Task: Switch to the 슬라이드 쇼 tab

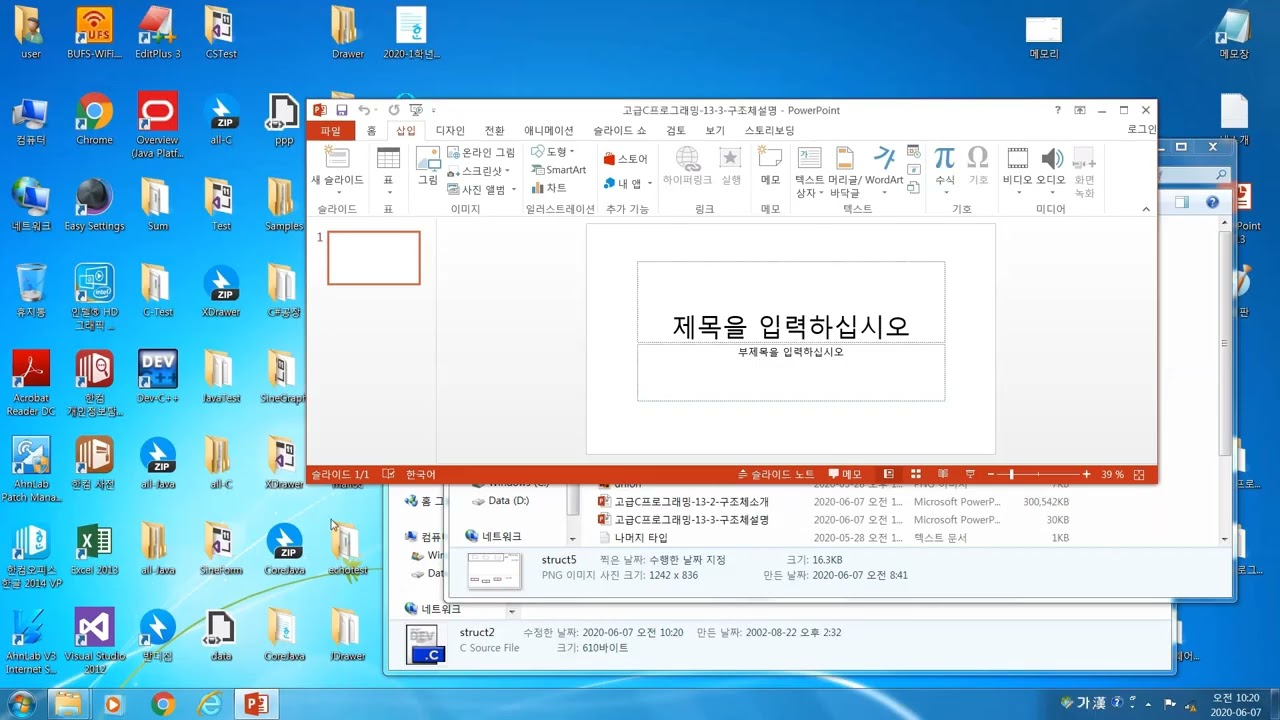Action: point(619,130)
